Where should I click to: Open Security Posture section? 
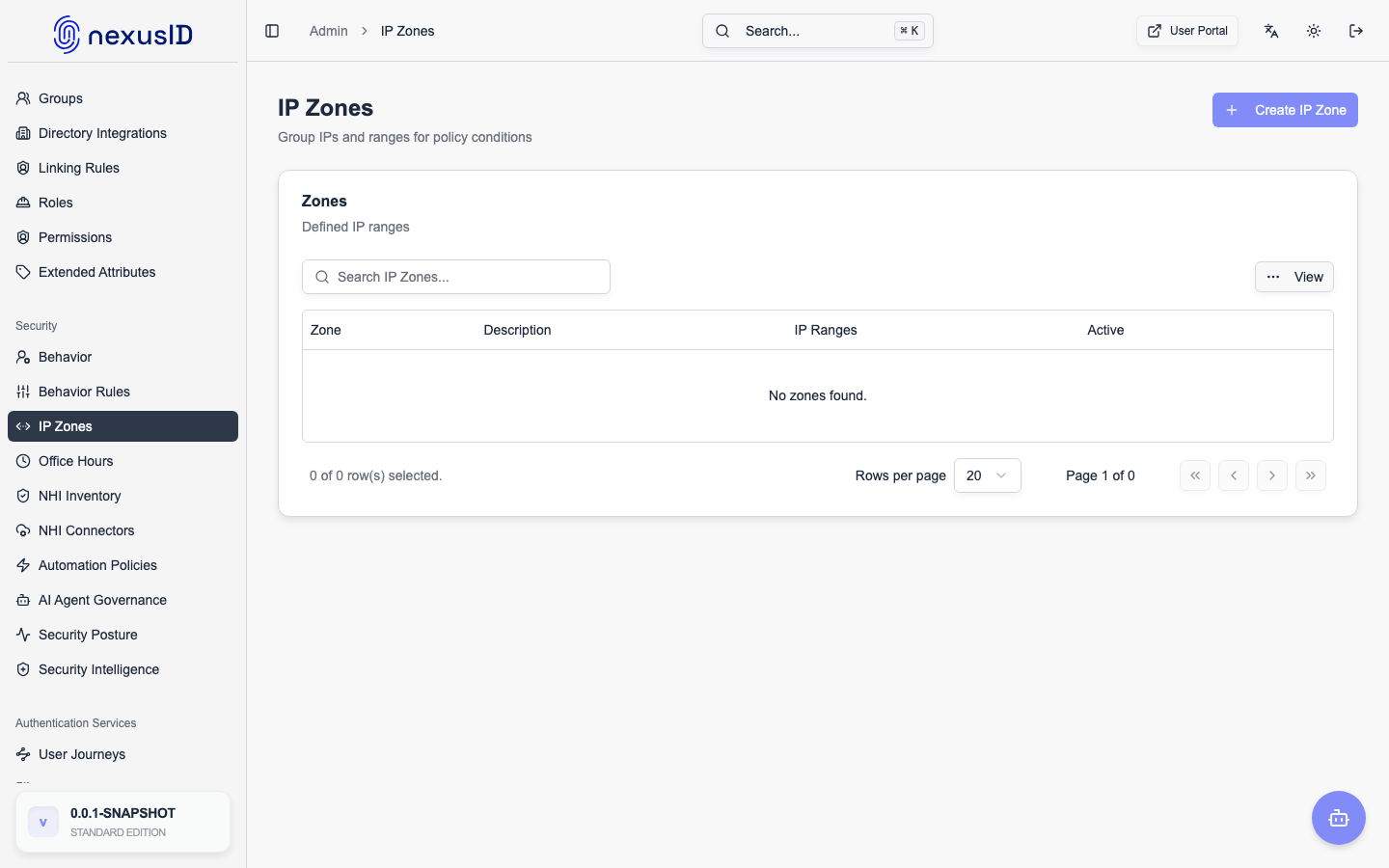(123, 635)
